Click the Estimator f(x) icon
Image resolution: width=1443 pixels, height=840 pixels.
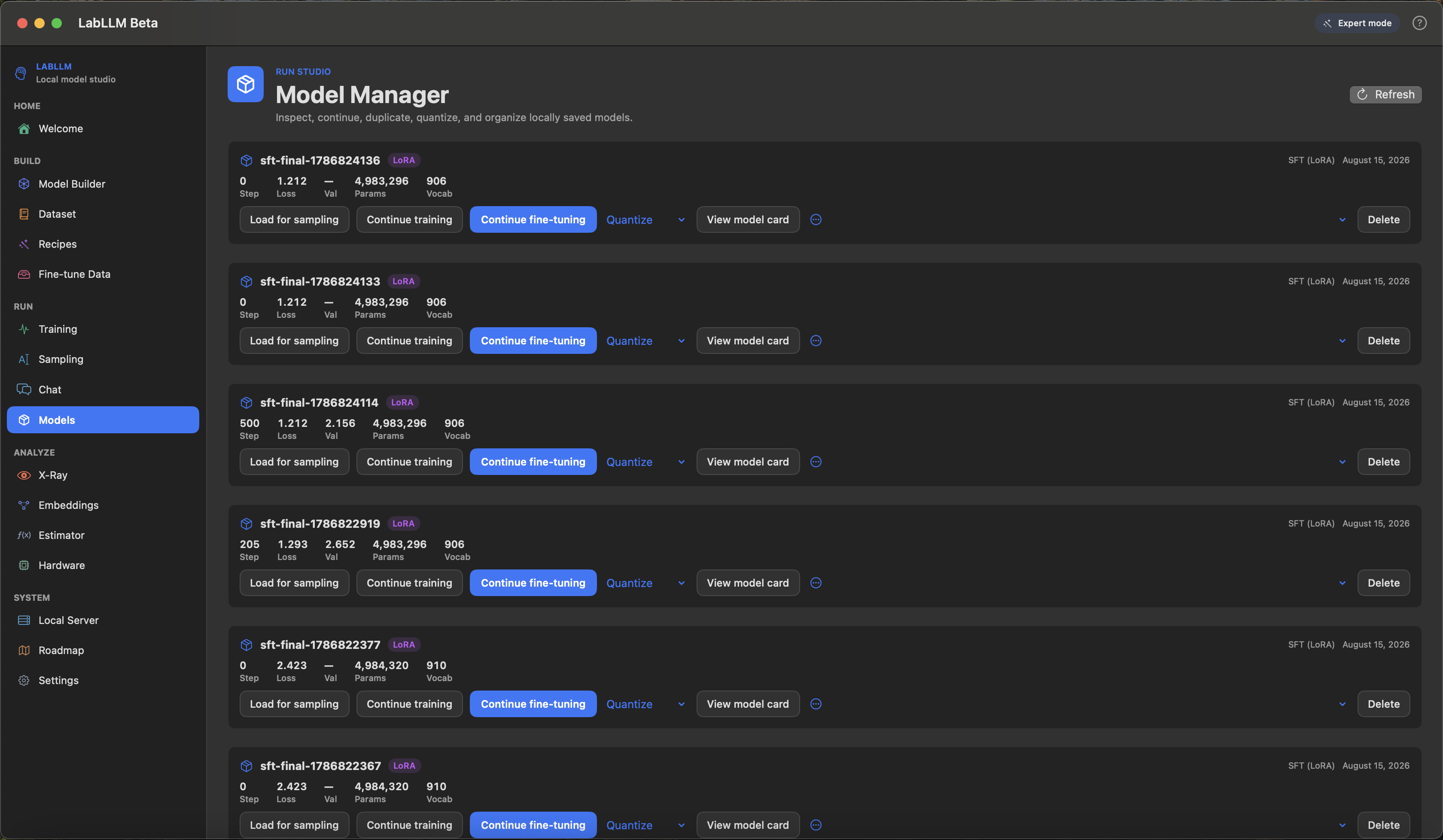coord(24,536)
